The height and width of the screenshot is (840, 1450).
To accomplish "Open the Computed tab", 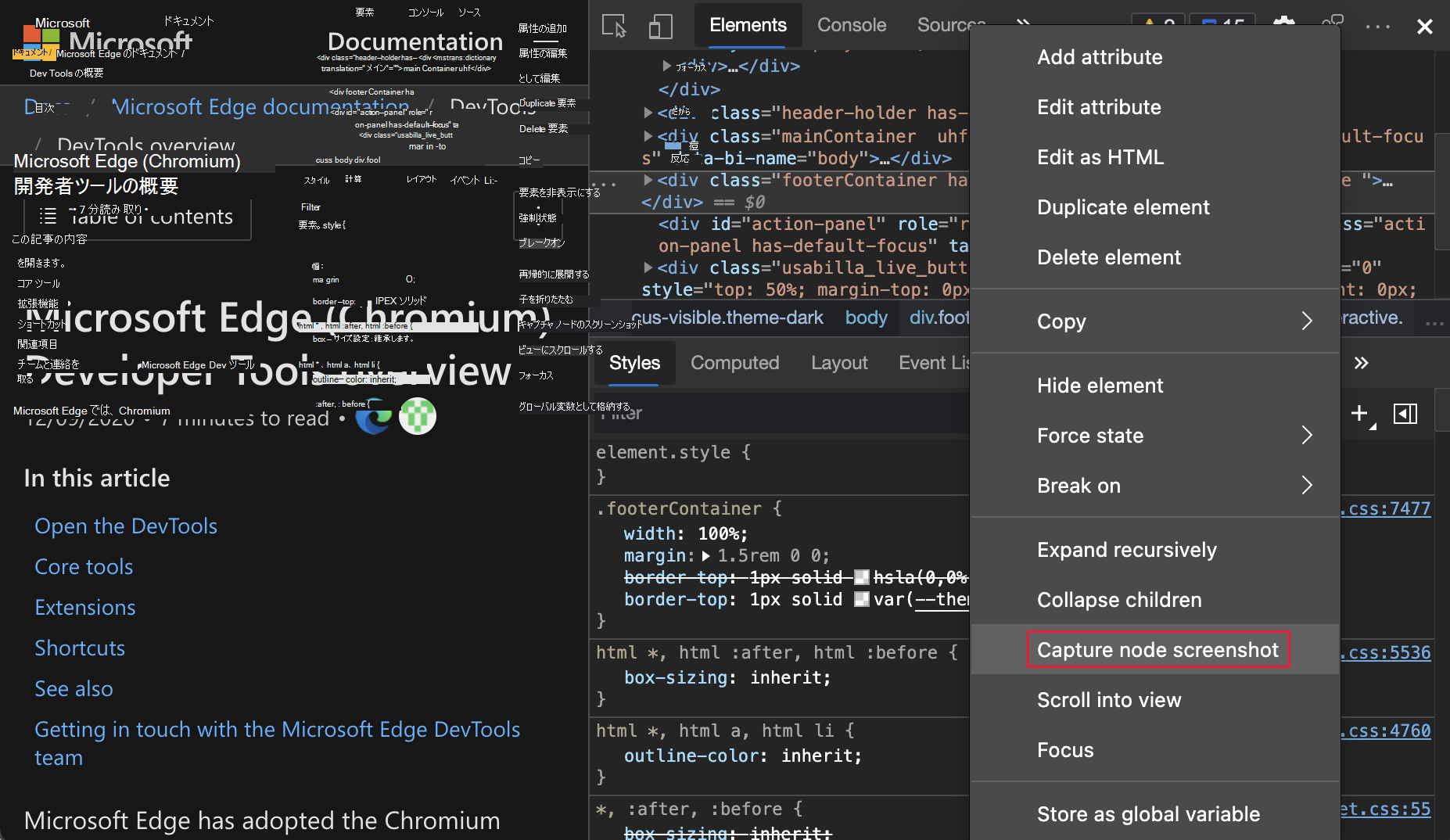I will coord(734,363).
